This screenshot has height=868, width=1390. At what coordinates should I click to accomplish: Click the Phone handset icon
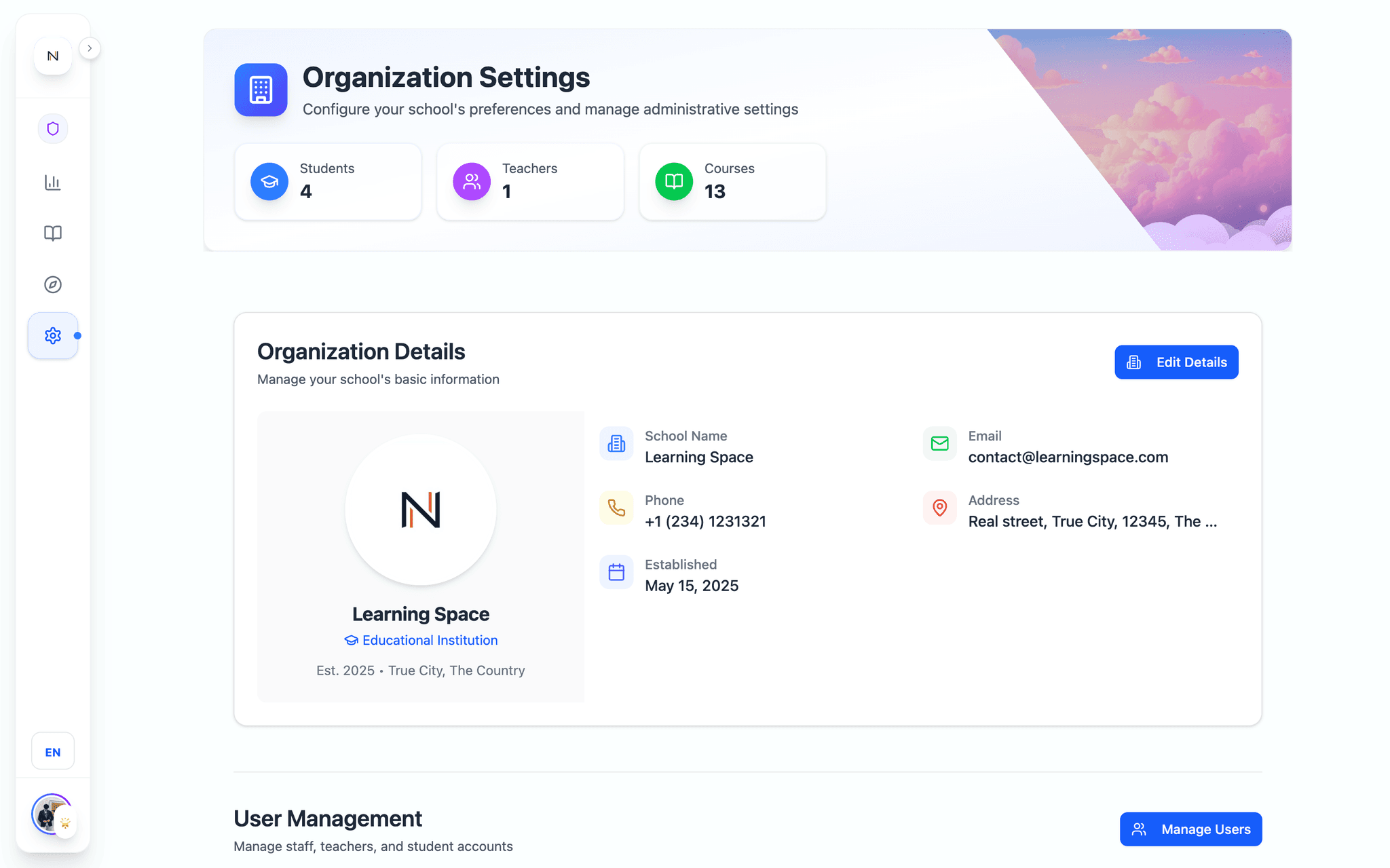coord(616,508)
